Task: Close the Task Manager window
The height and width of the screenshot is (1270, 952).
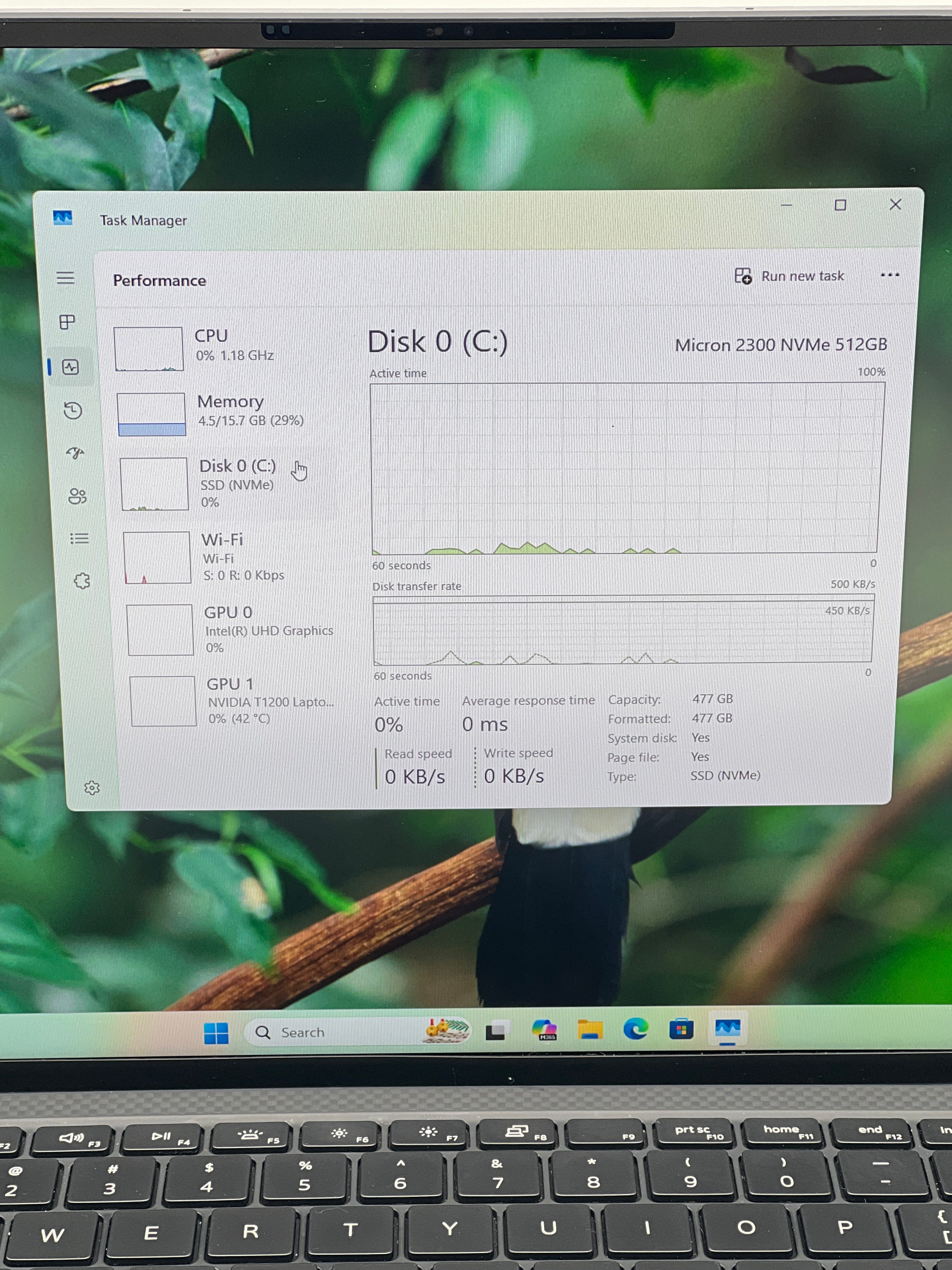Action: pyautogui.click(x=895, y=204)
